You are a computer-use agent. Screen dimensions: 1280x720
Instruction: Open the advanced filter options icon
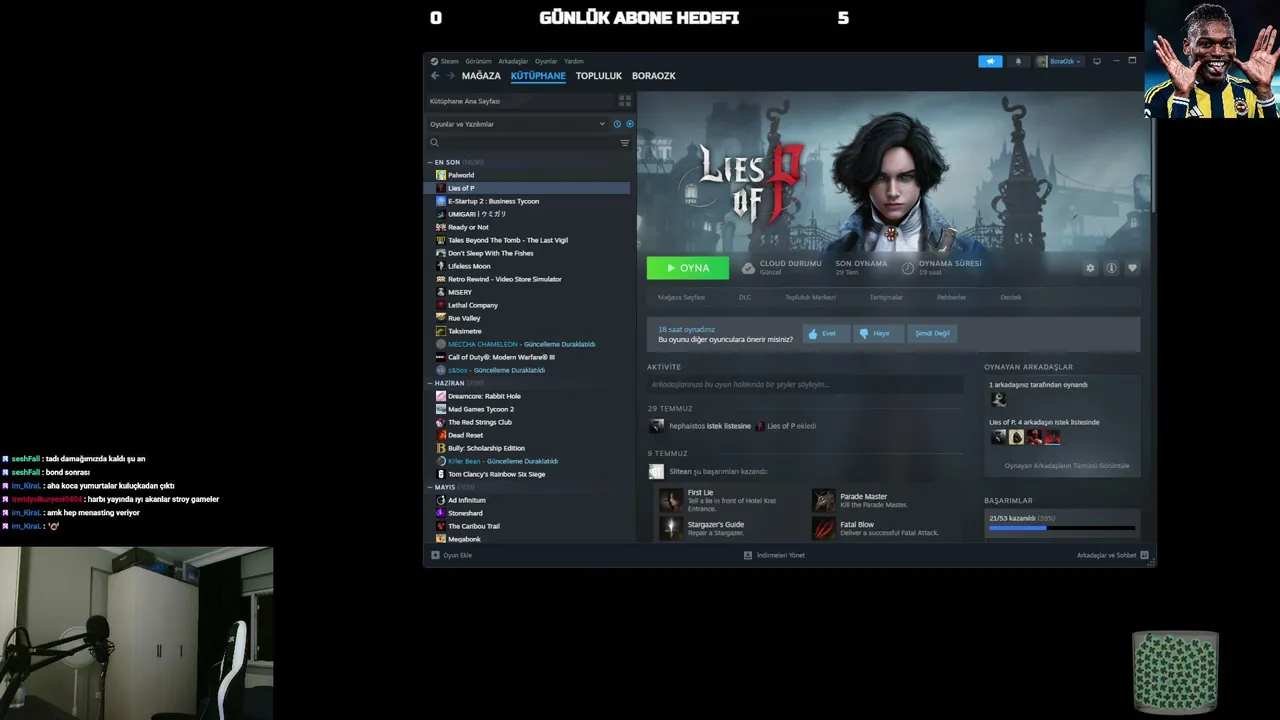pos(625,143)
